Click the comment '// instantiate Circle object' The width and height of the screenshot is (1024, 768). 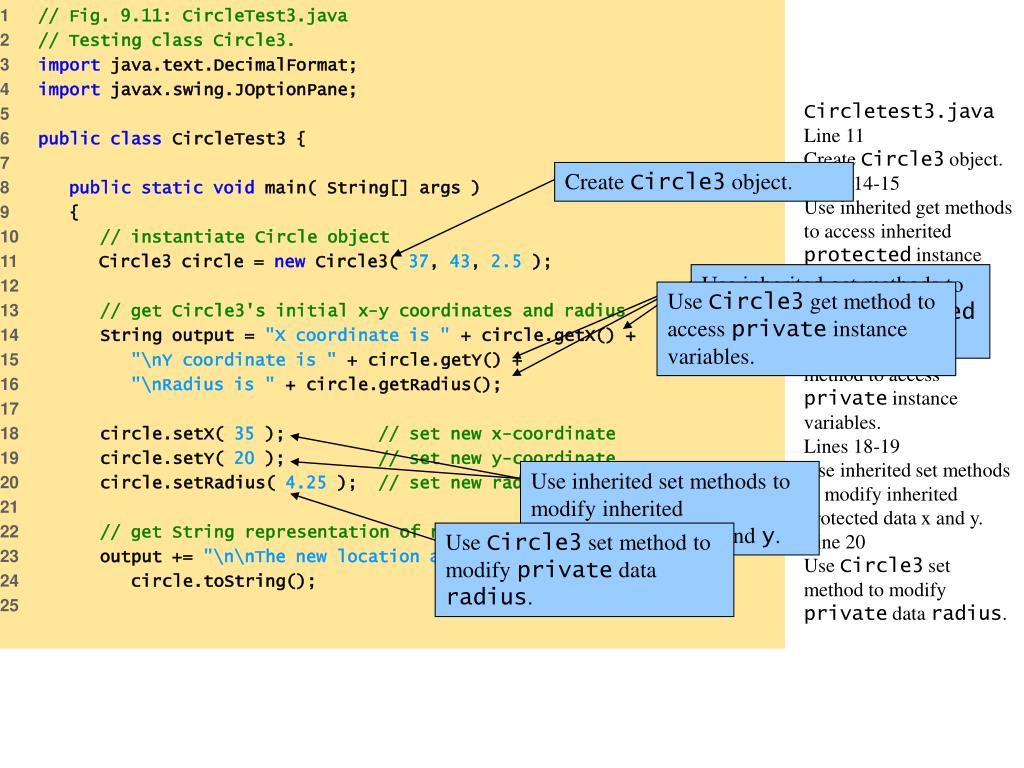[x=245, y=237]
